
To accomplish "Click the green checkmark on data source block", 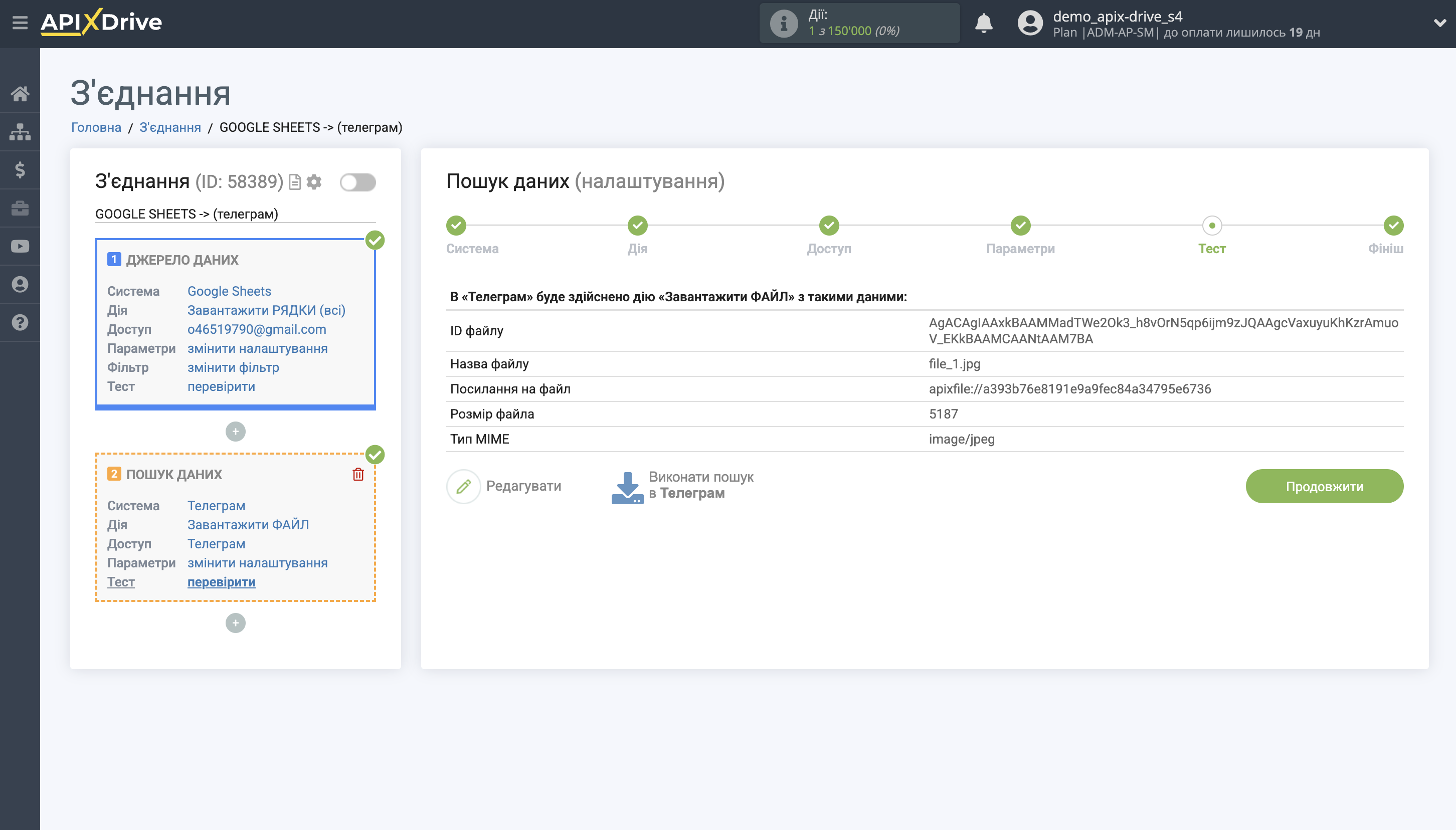I will 375,241.
